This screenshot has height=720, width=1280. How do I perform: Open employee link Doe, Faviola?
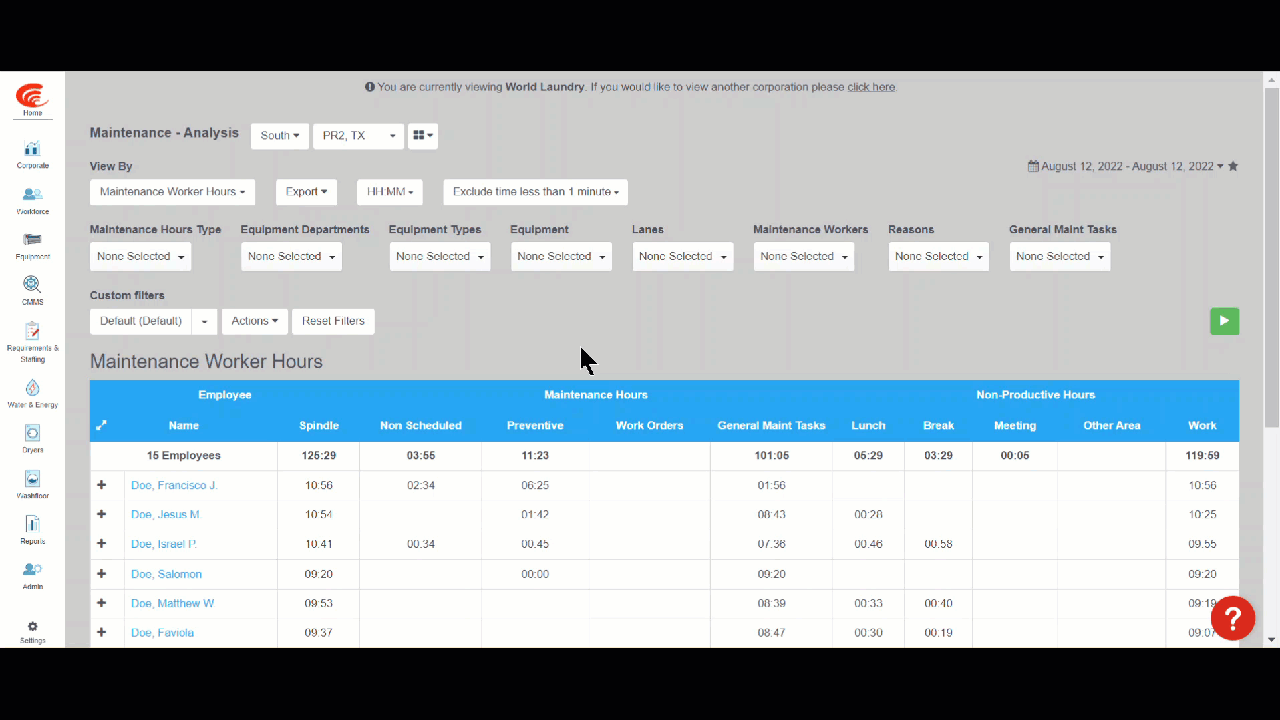[x=162, y=632]
